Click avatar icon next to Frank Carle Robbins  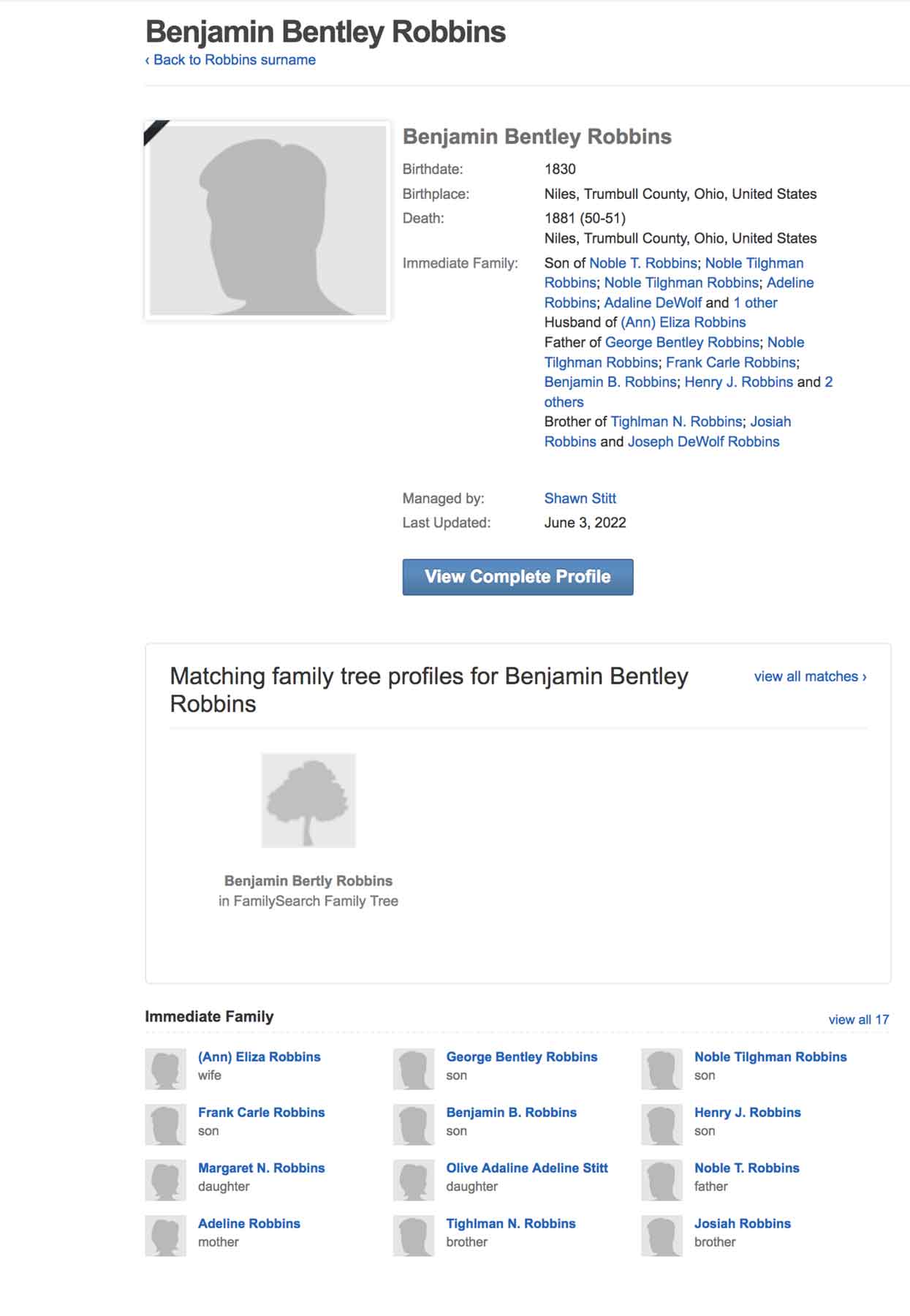coord(165,1124)
